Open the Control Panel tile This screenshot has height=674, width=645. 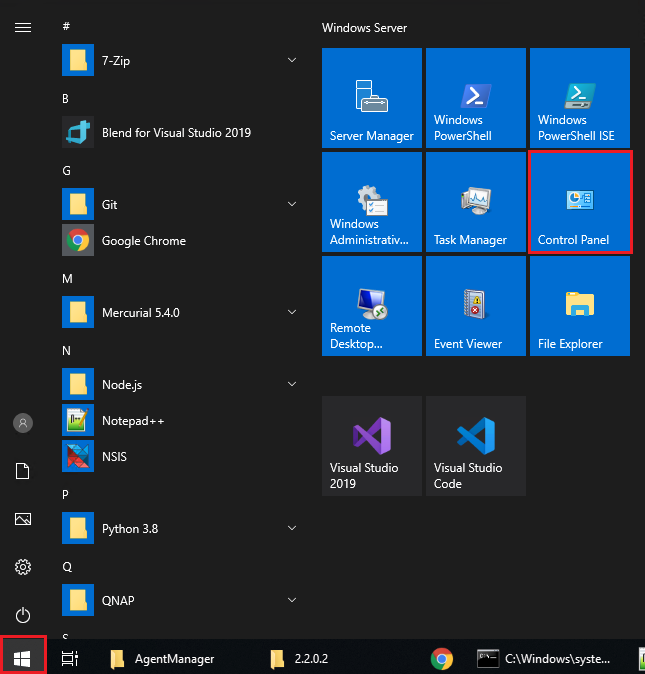click(x=580, y=202)
